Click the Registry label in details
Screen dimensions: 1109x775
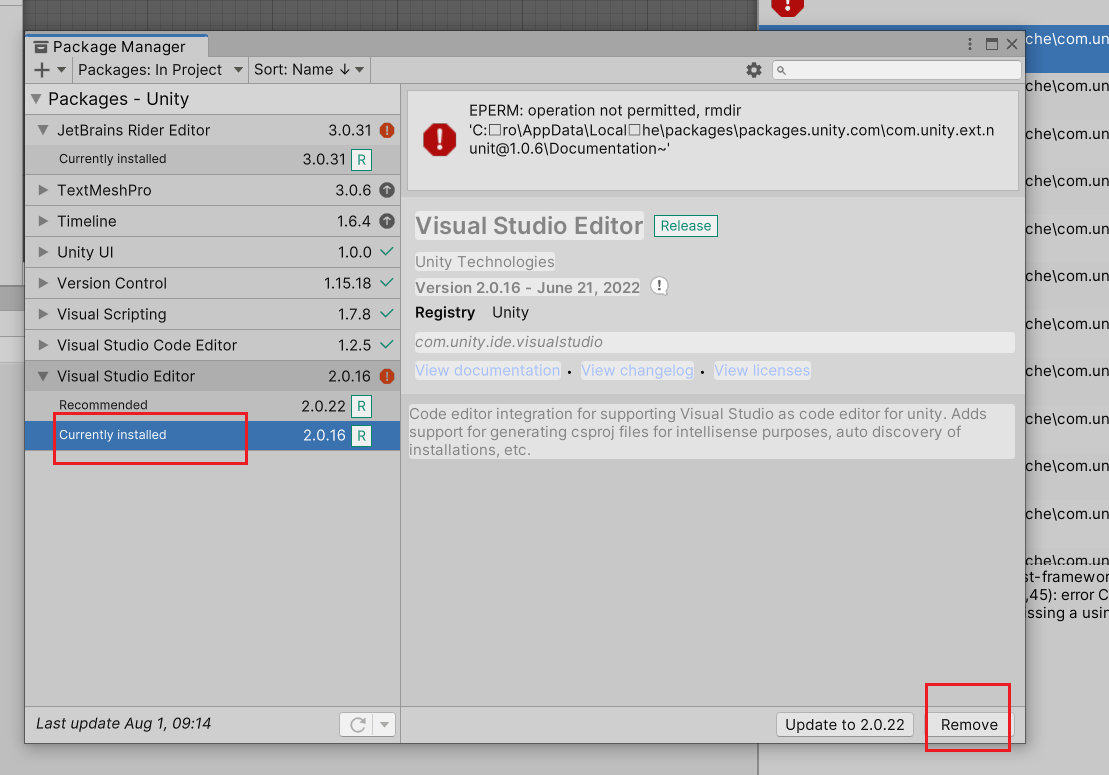[x=445, y=313]
